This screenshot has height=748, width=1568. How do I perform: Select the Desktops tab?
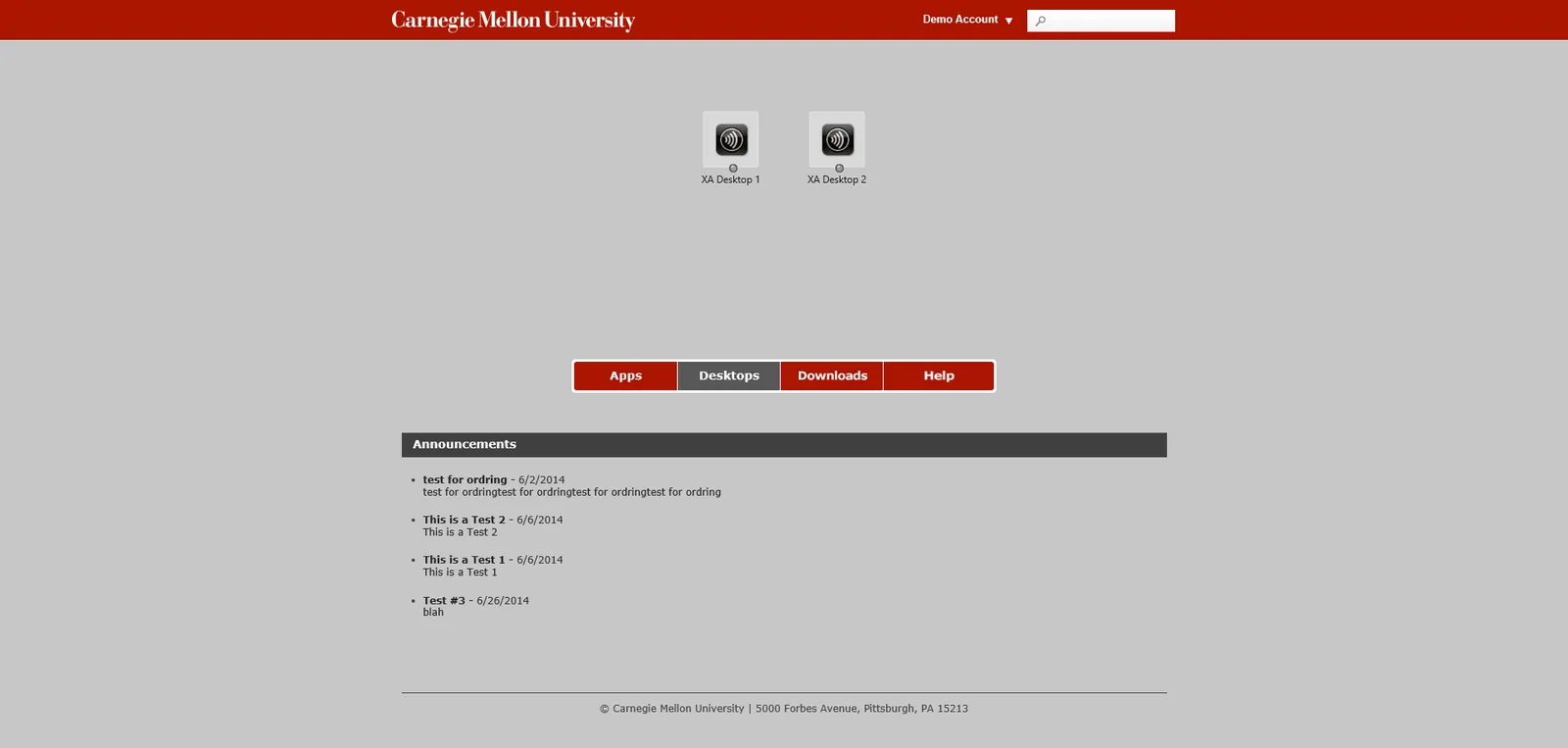729,375
